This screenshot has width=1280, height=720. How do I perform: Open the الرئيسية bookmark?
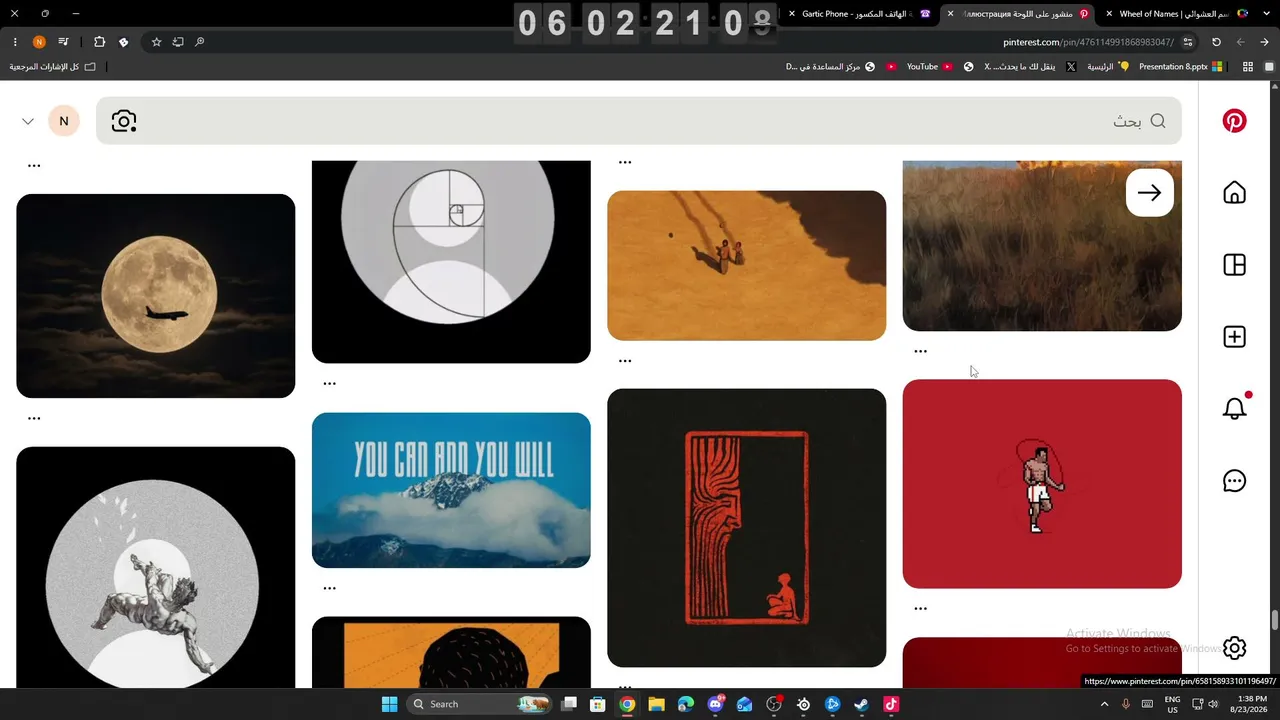click(1108, 67)
